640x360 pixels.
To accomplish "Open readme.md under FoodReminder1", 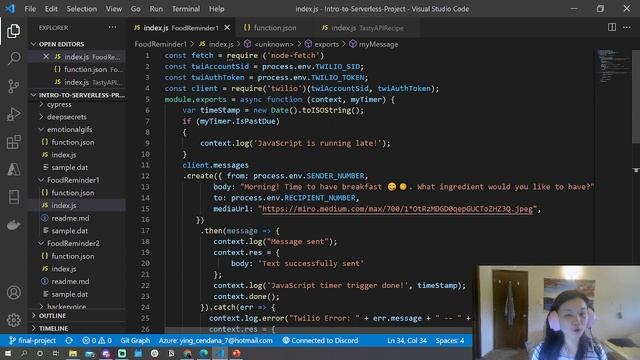I will click(70, 218).
